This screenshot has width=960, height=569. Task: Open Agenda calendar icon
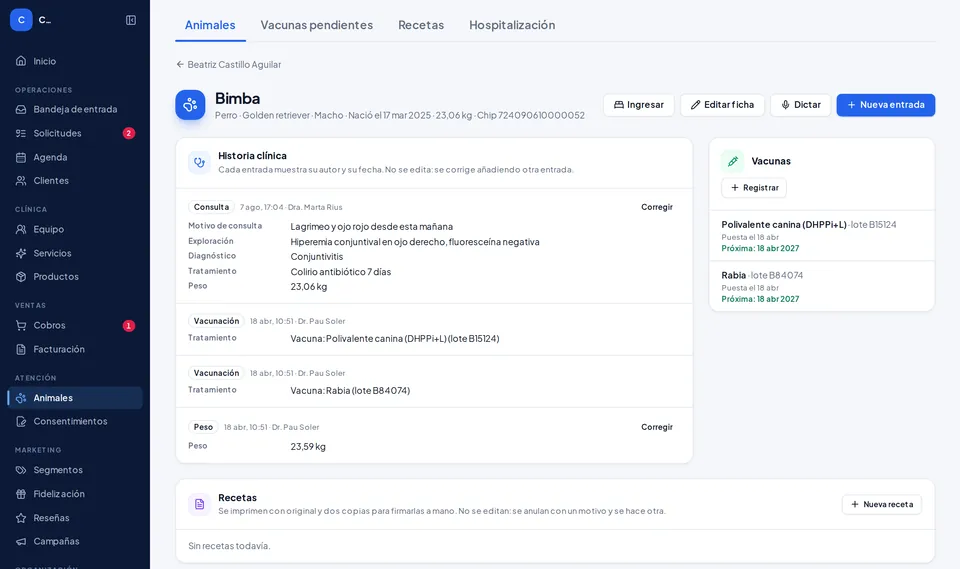(21, 157)
